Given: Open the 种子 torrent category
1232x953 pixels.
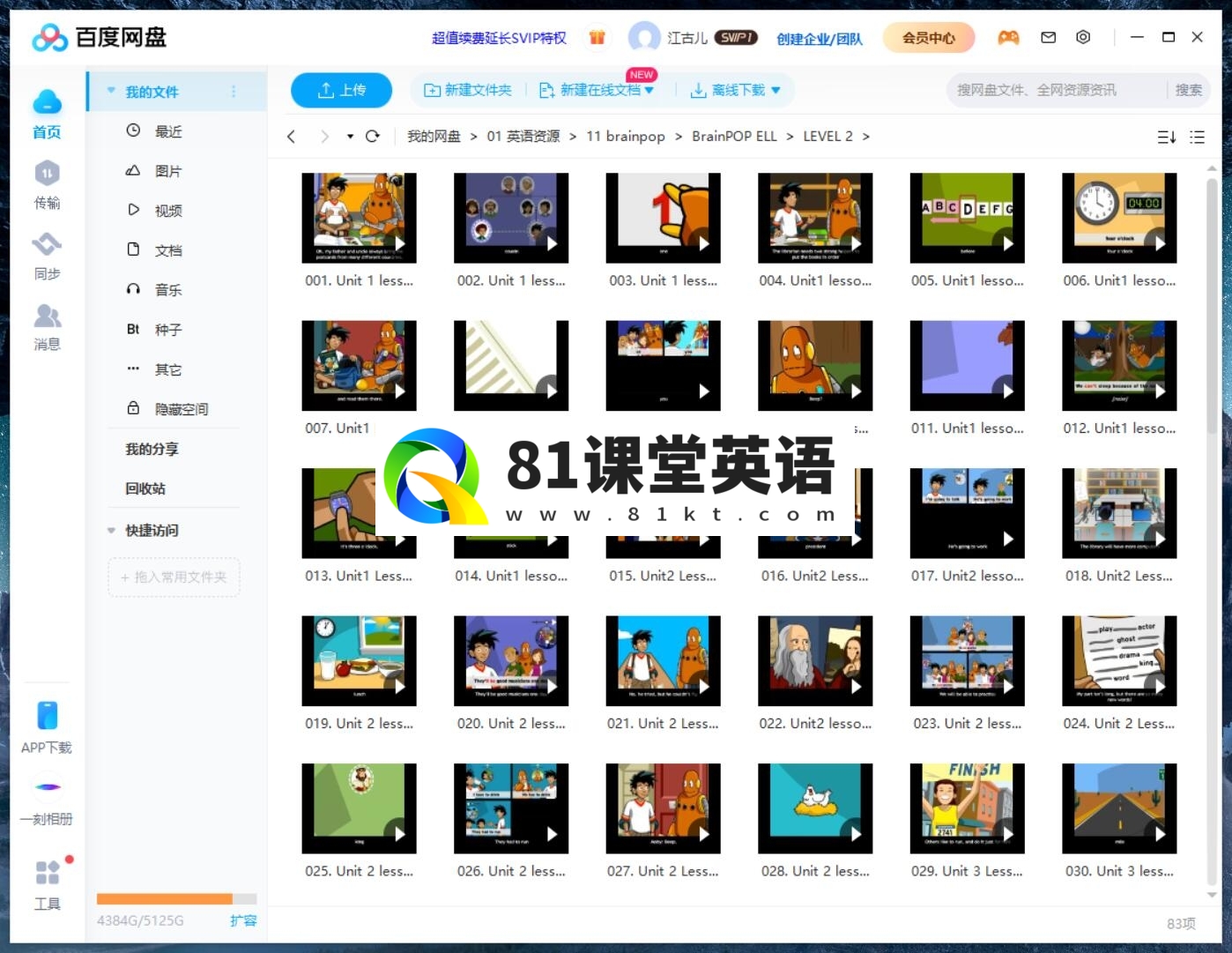Looking at the screenshot, I should point(167,330).
